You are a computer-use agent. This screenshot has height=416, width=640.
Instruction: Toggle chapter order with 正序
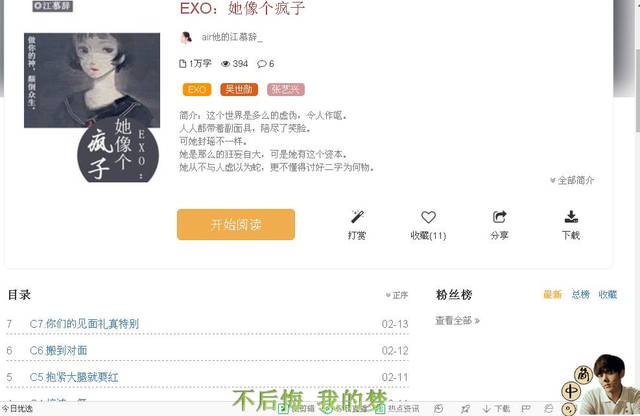pos(397,295)
